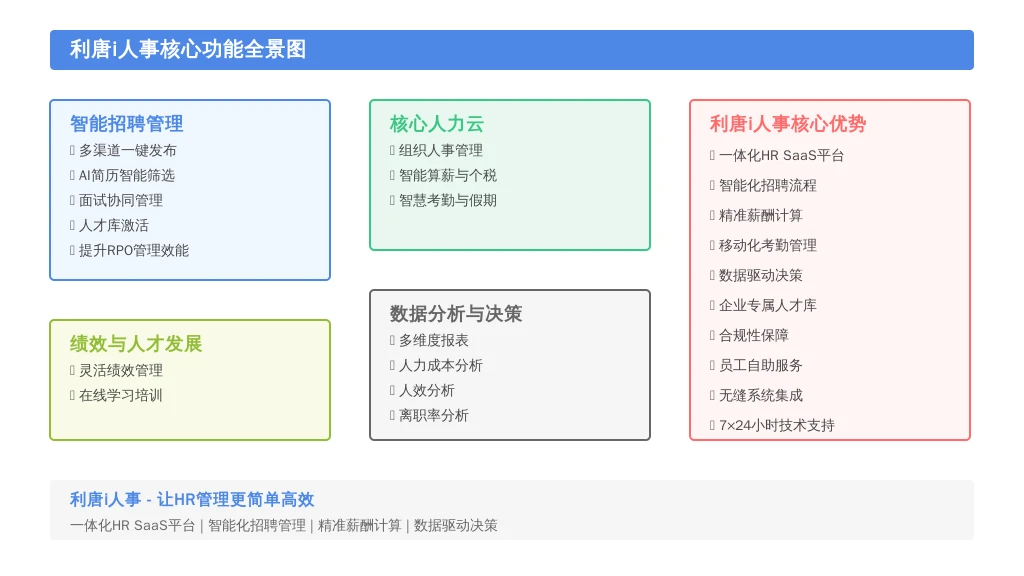Select the 利唐i人事核心优势 heading

(788, 124)
